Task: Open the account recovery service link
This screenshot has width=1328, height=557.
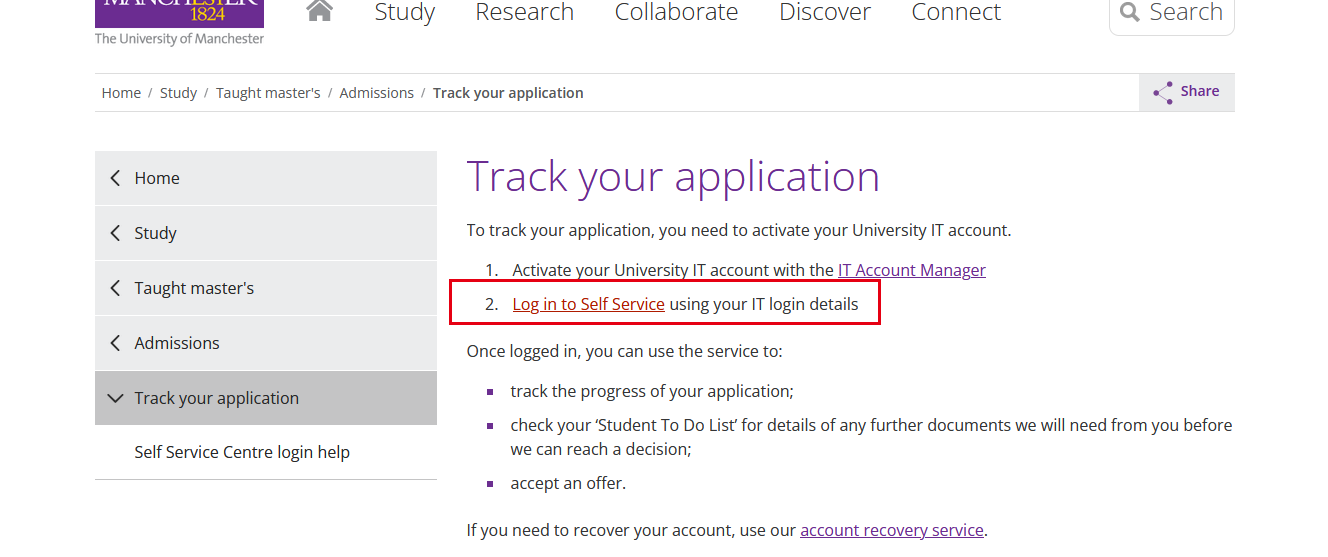Action: pyautogui.click(x=891, y=530)
